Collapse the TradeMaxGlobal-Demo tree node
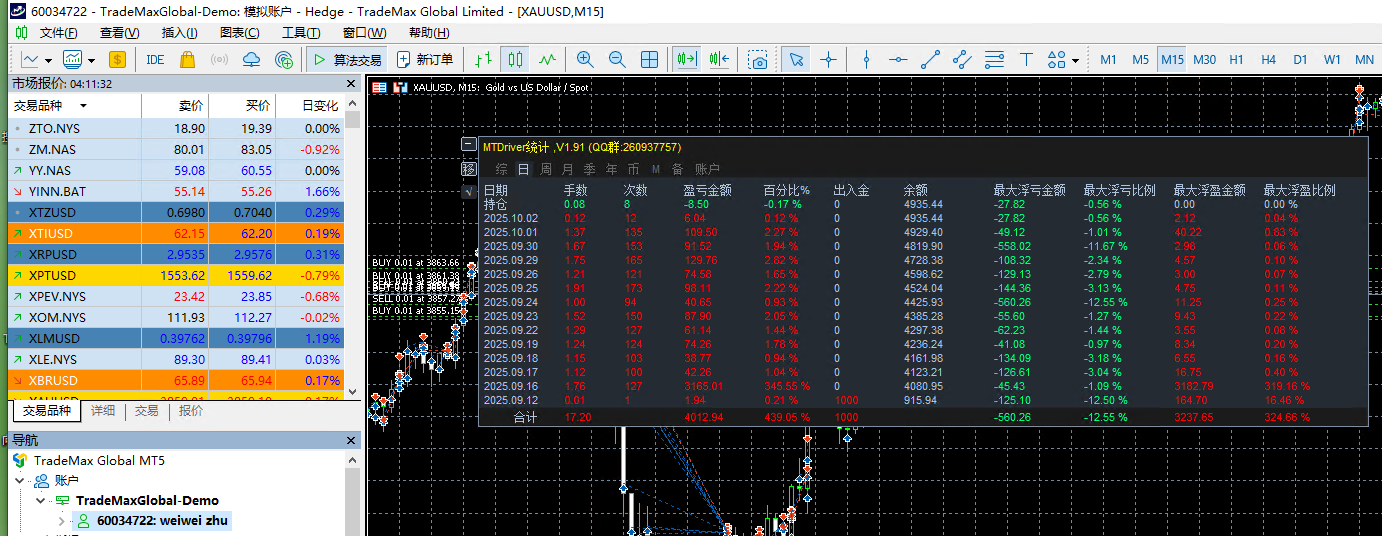Image resolution: width=1382 pixels, height=536 pixels. [40, 501]
